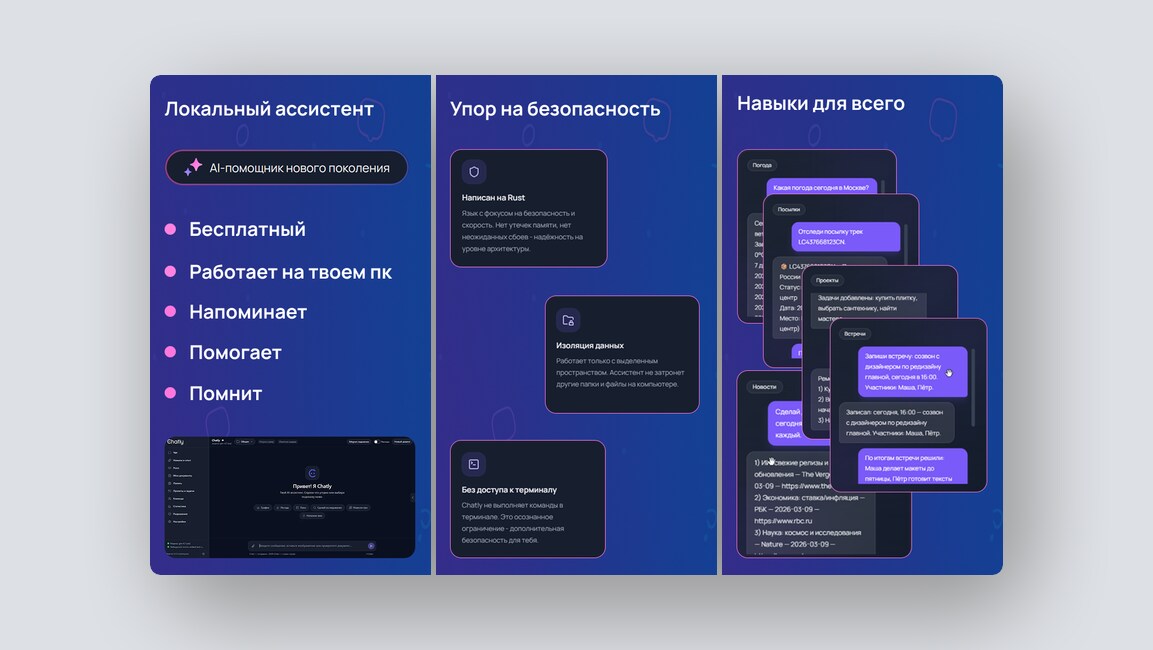The height and width of the screenshot is (650, 1153).
Task: Click the terminal icon above Без доступа к терминалу
Action: [474, 464]
